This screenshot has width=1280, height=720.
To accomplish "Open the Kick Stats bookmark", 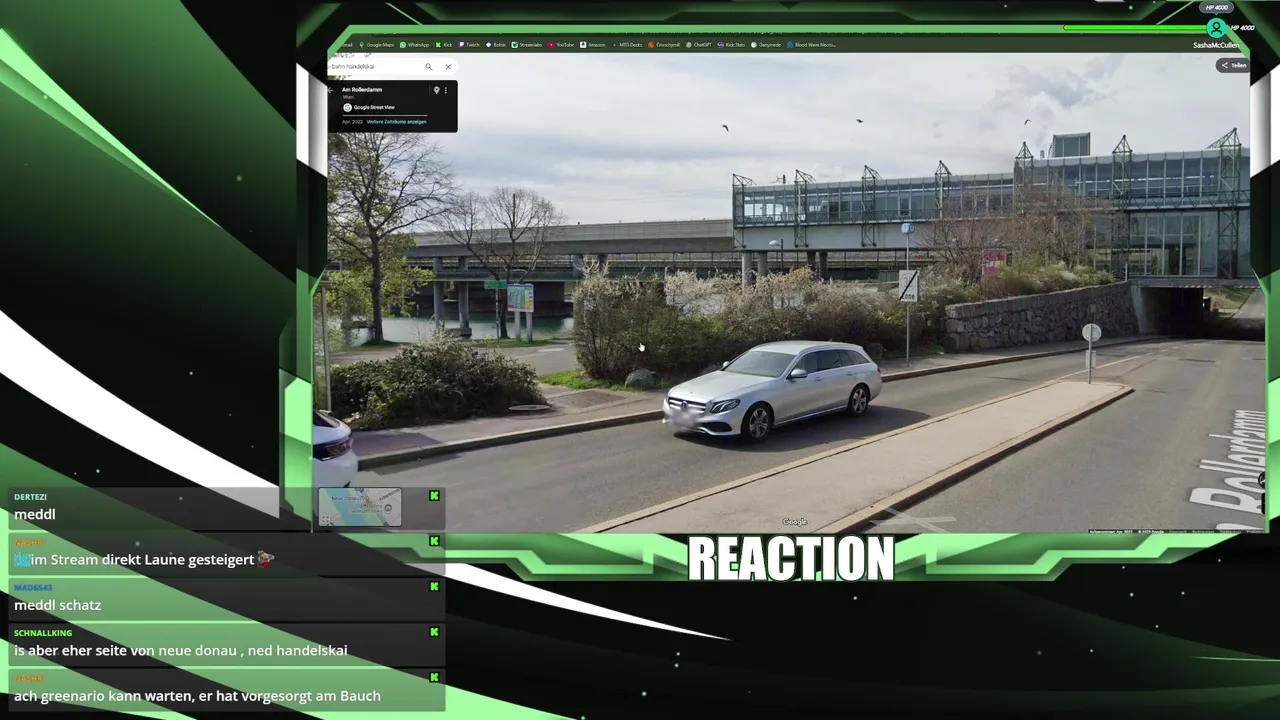I will point(731,45).
